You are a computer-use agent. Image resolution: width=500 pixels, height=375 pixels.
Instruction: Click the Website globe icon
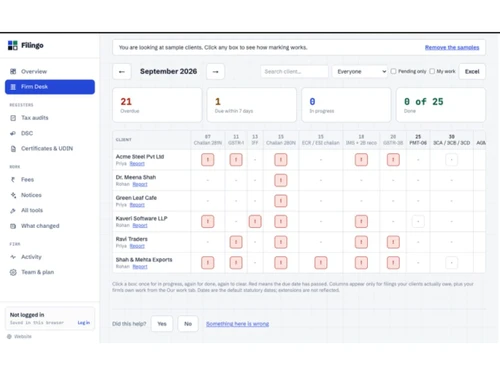click(x=9, y=337)
